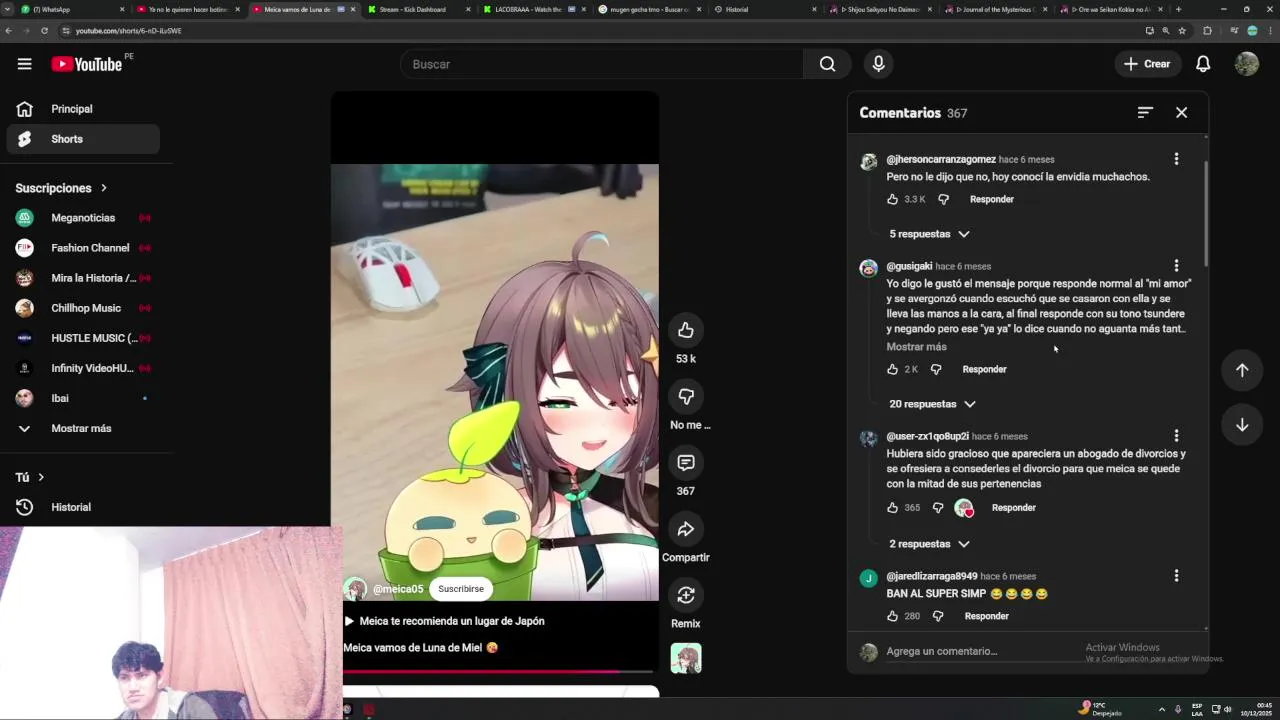
Task: Like the comment with 365 likes
Action: coord(893,508)
